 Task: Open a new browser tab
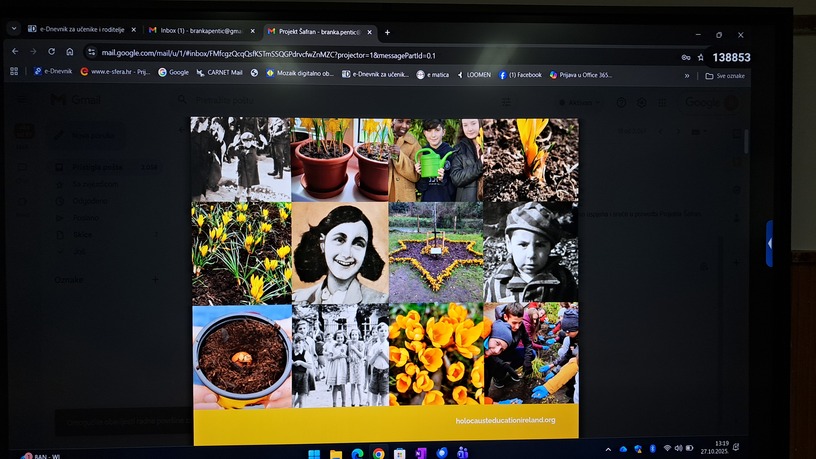(x=387, y=32)
